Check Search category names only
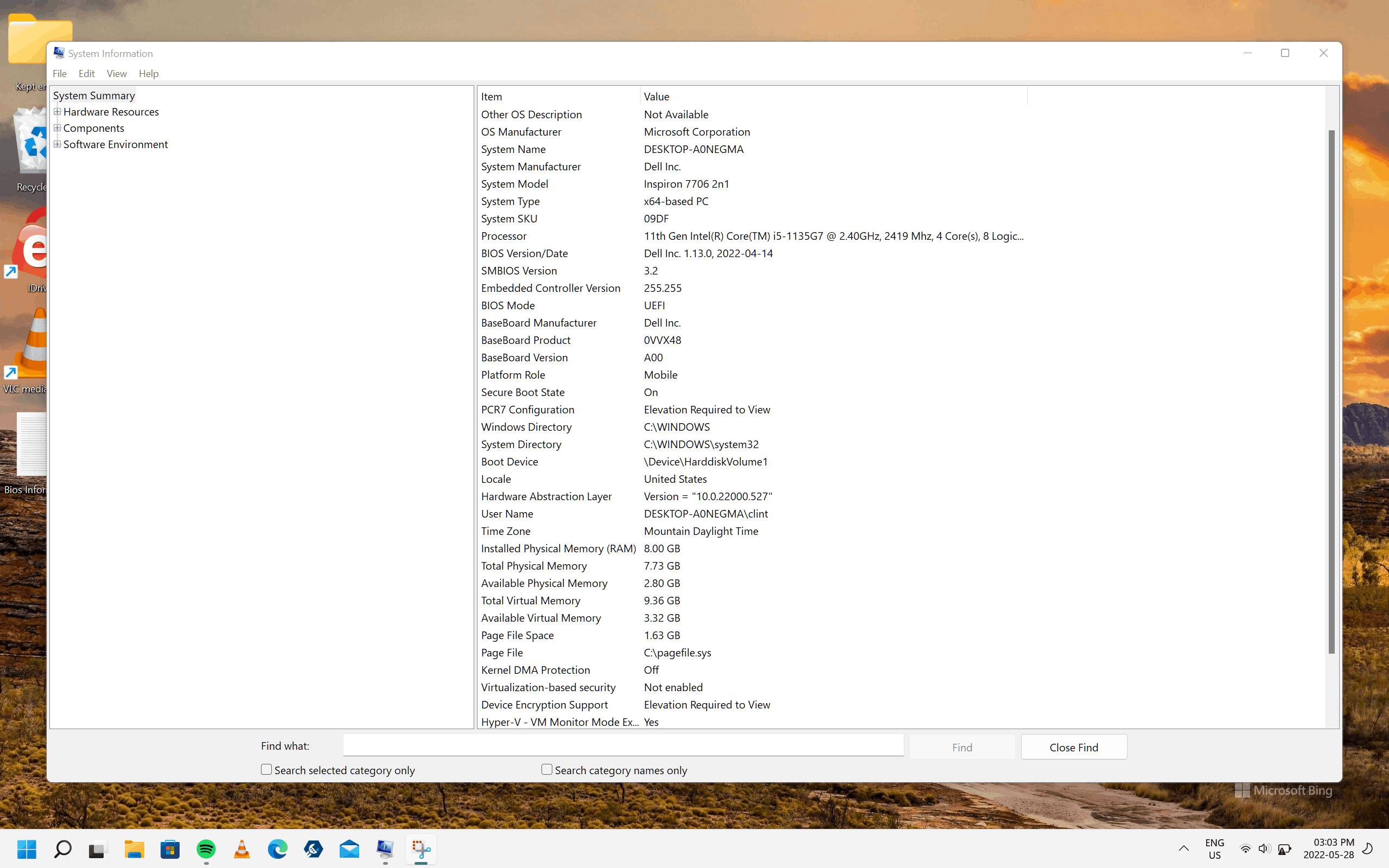This screenshot has width=1389, height=868. point(547,769)
